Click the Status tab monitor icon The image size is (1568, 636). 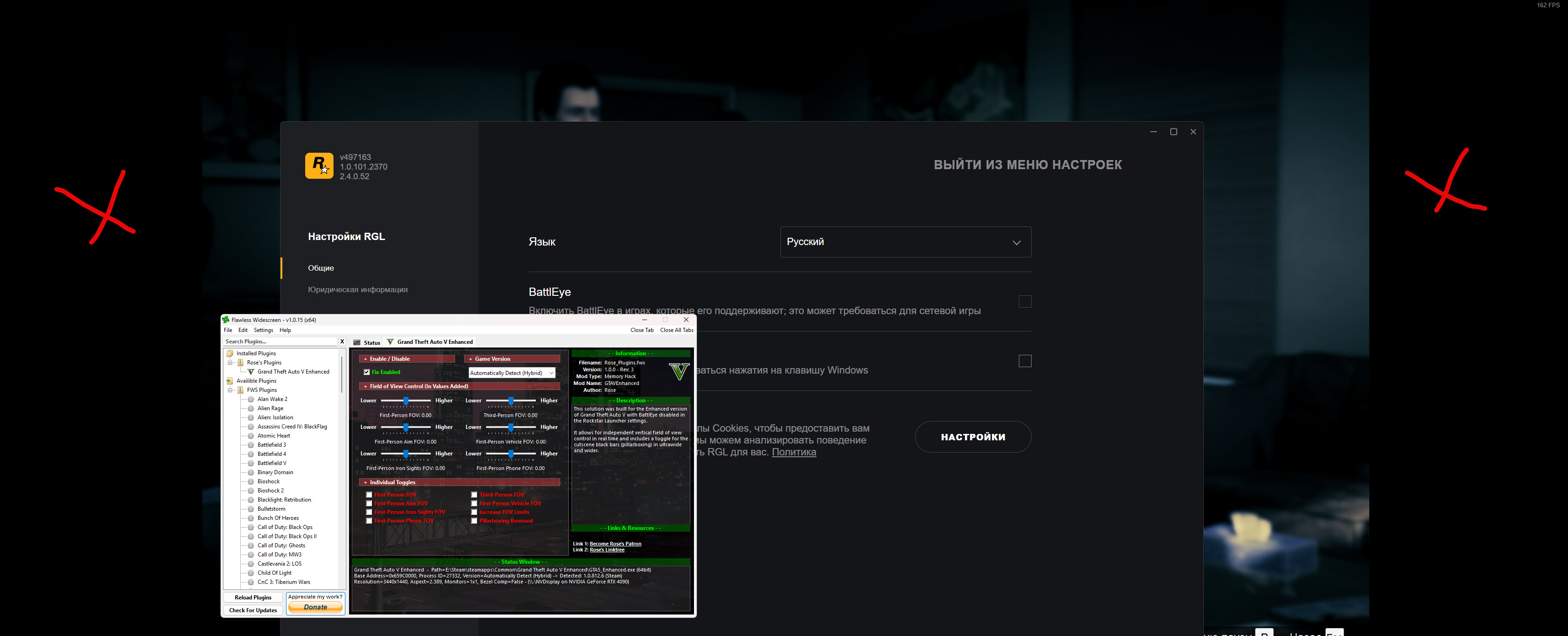point(357,342)
